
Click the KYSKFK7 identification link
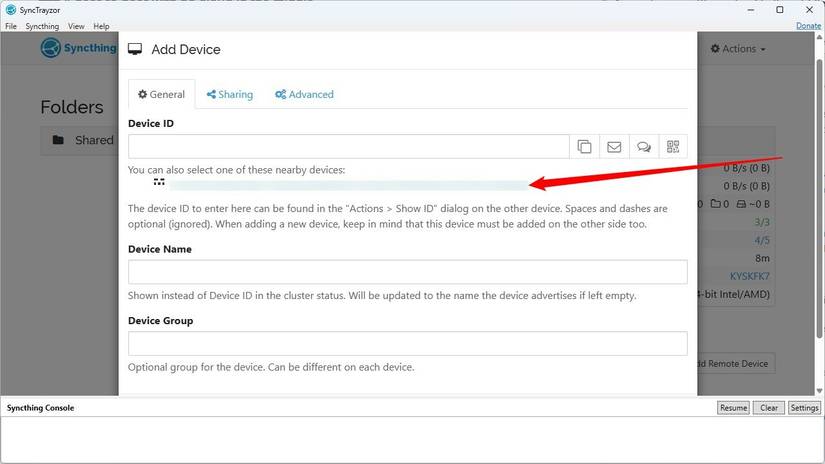pyautogui.click(x=749, y=276)
